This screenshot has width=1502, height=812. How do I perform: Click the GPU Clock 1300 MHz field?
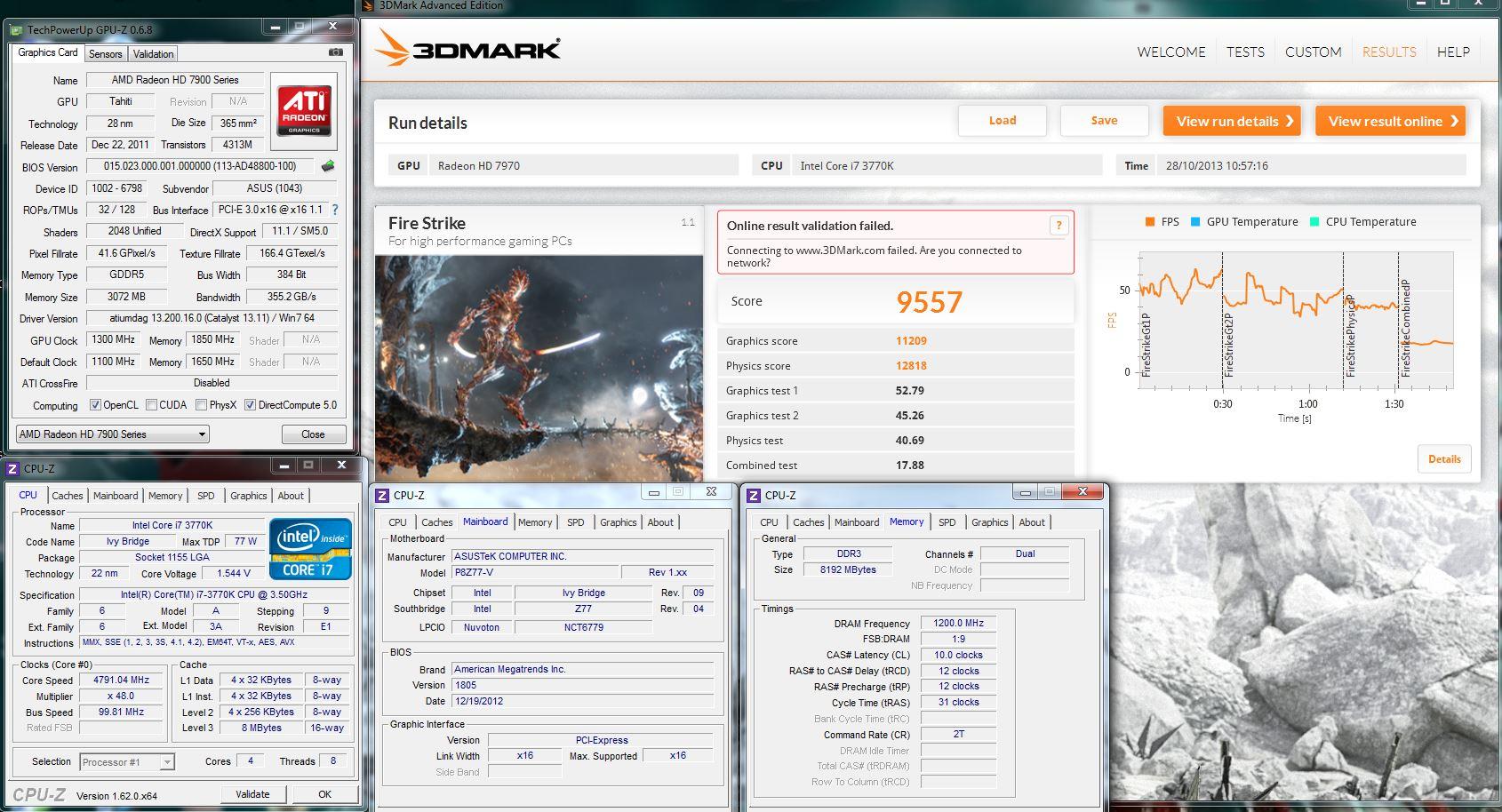tap(114, 339)
